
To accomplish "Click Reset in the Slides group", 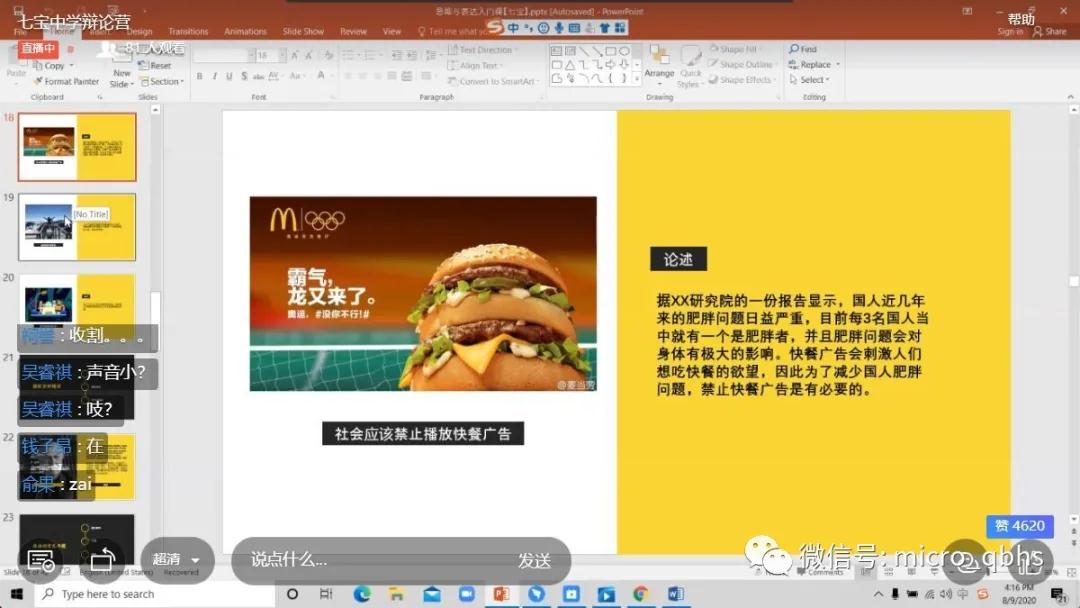I will [155, 65].
